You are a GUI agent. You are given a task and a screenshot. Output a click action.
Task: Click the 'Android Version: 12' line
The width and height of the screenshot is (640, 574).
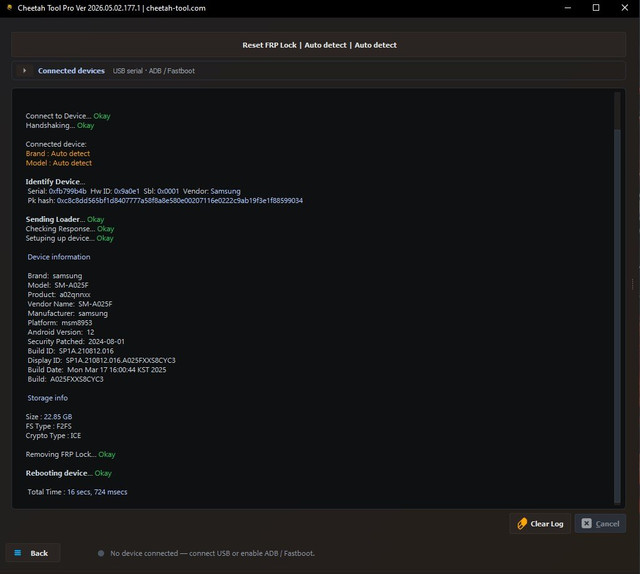coord(60,332)
